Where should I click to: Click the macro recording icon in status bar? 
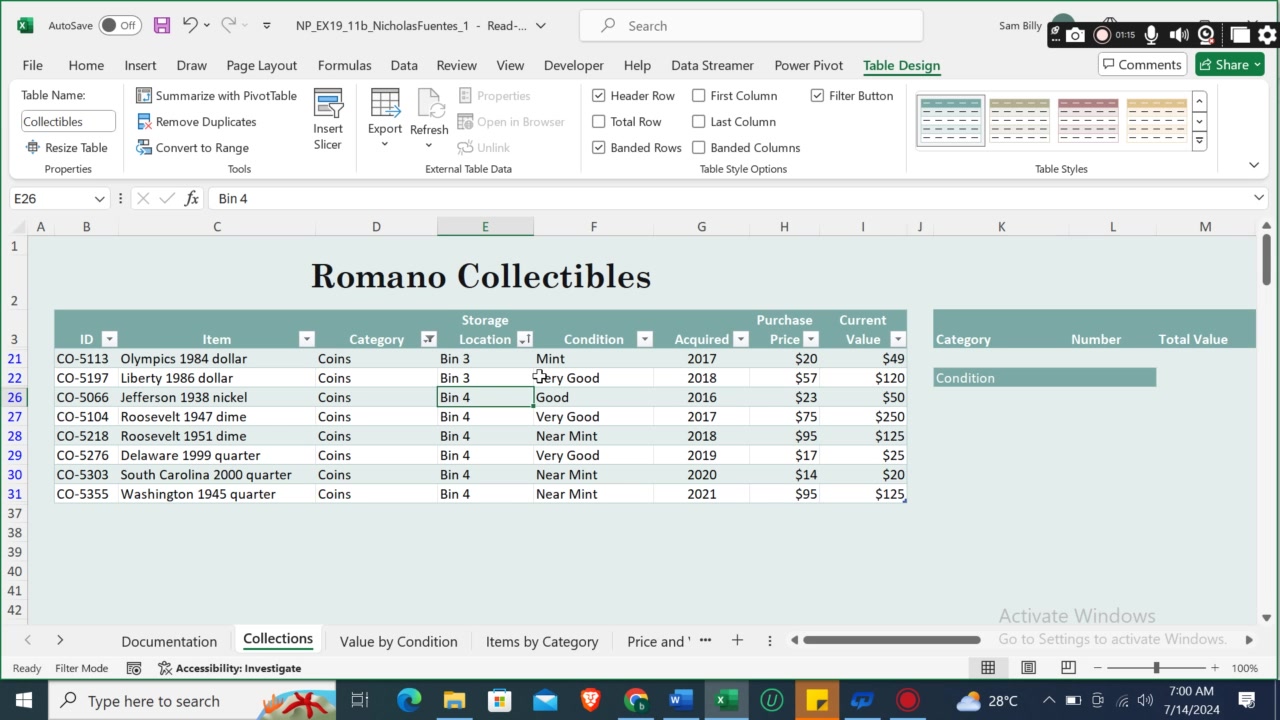[x=134, y=668]
